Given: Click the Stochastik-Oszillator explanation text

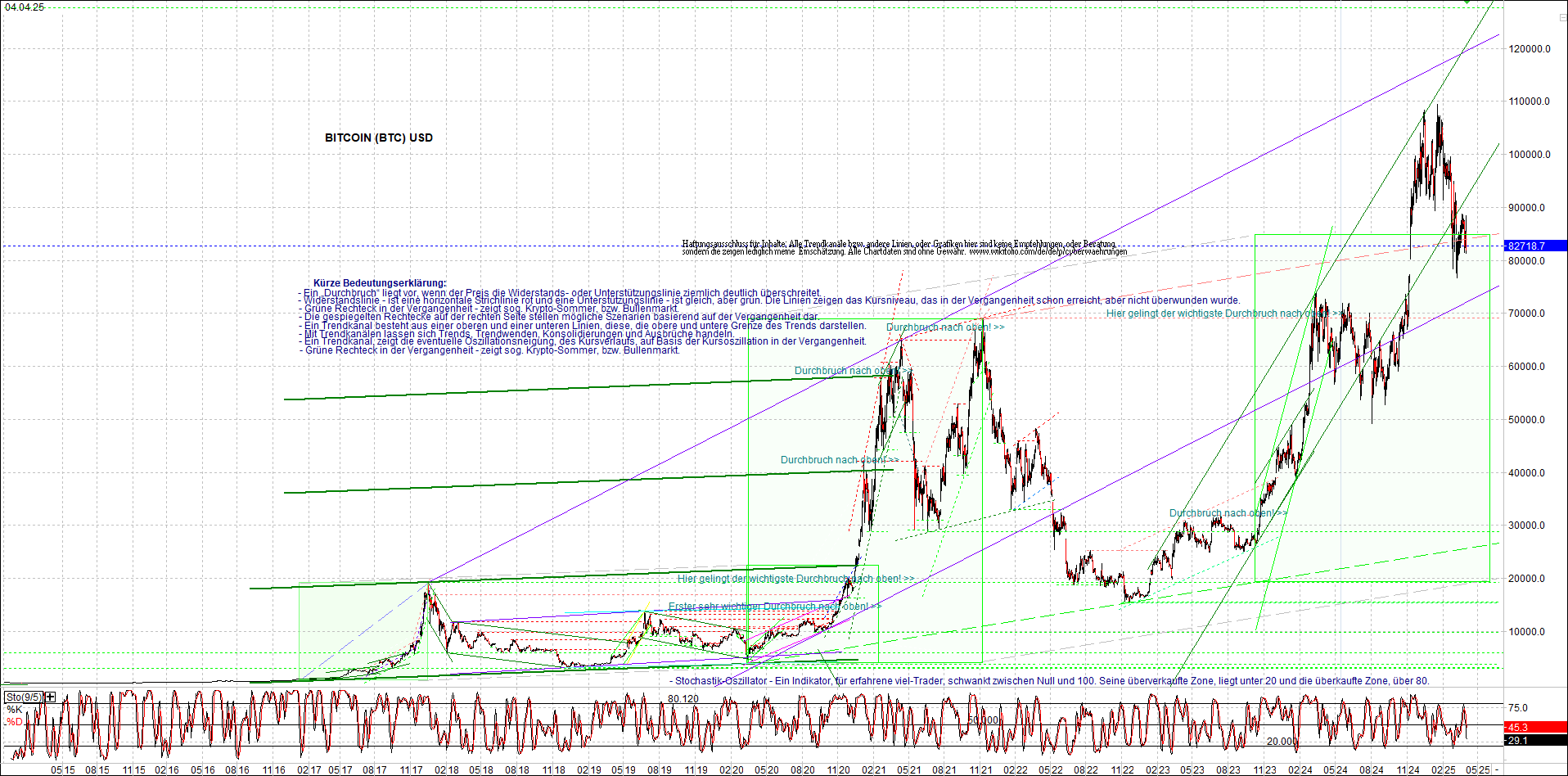Looking at the screenshot, I should click(1049, 681).
